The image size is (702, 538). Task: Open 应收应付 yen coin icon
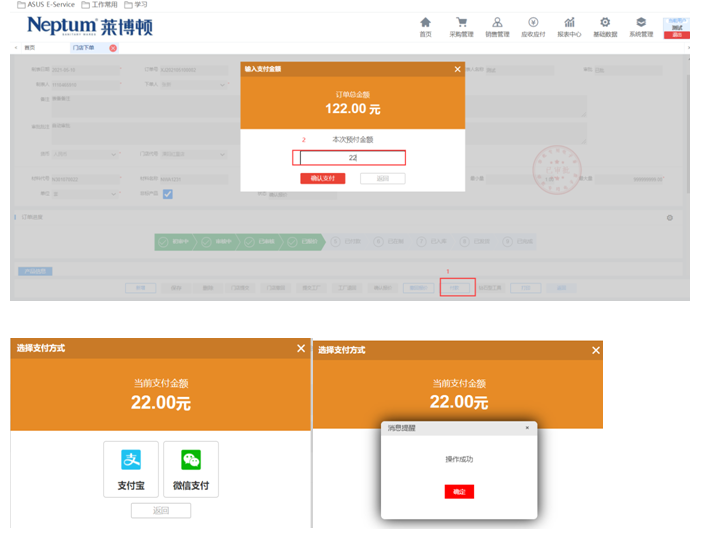[533, 27]
